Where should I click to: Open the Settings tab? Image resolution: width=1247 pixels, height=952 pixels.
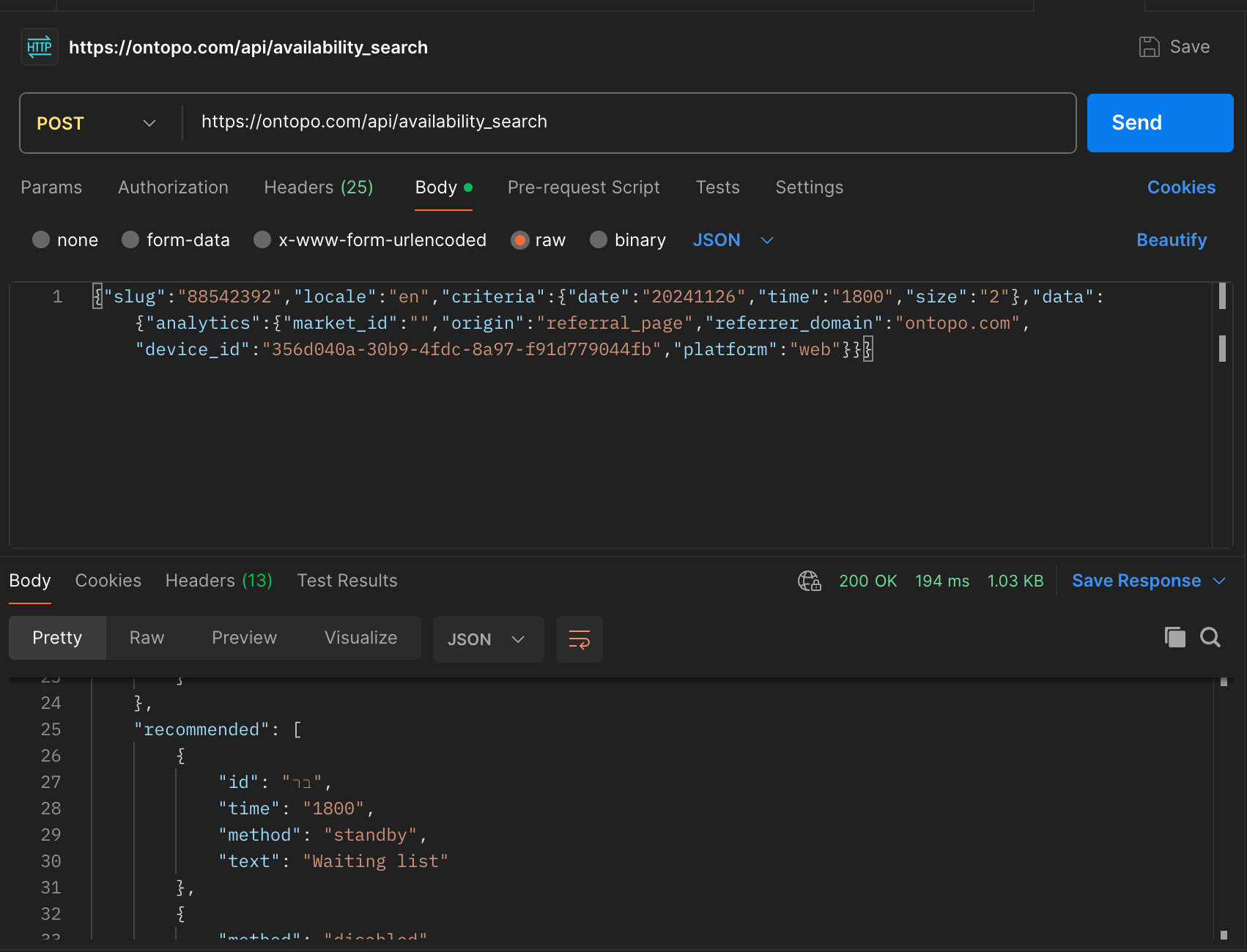pyautogui.click(x=810, y=187)
